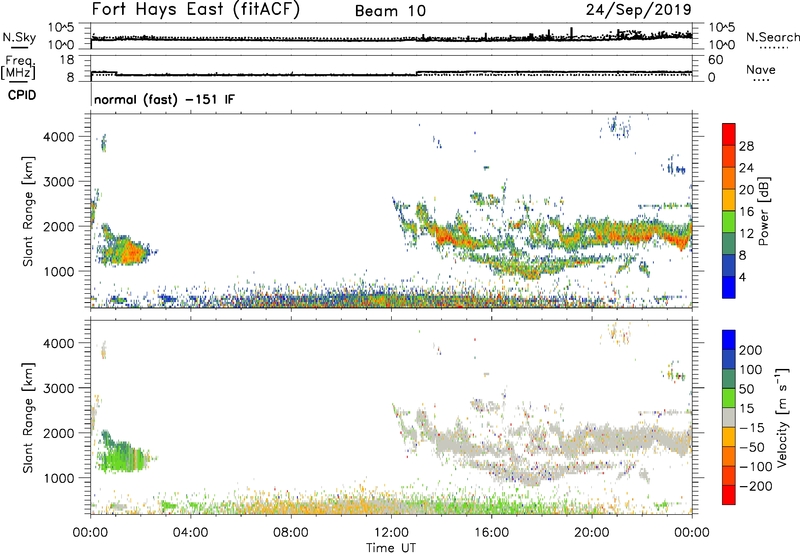
Task: Pick the yellow-orange 16–20 dB power swatch
Action: (x=729, y=199)
